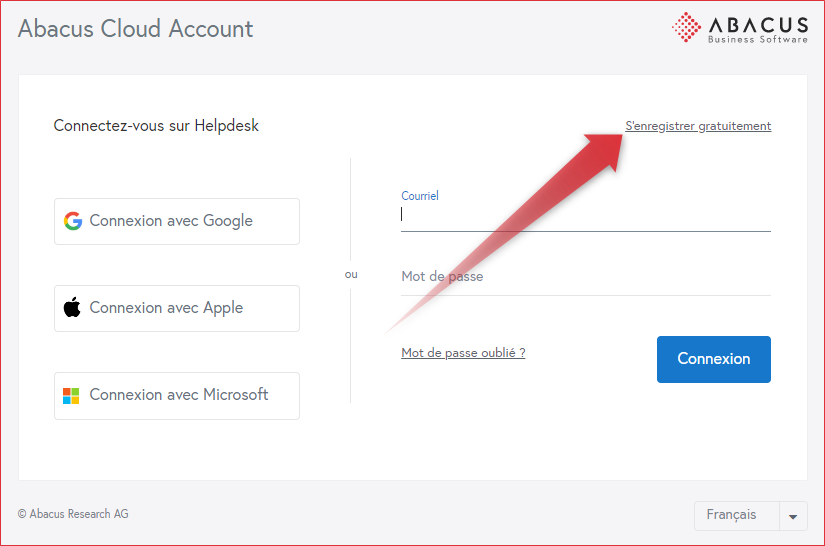Click the Connectez-vous sur Helpdesk title
Screen dimensions: 825x546
click(x=156, y=126)
